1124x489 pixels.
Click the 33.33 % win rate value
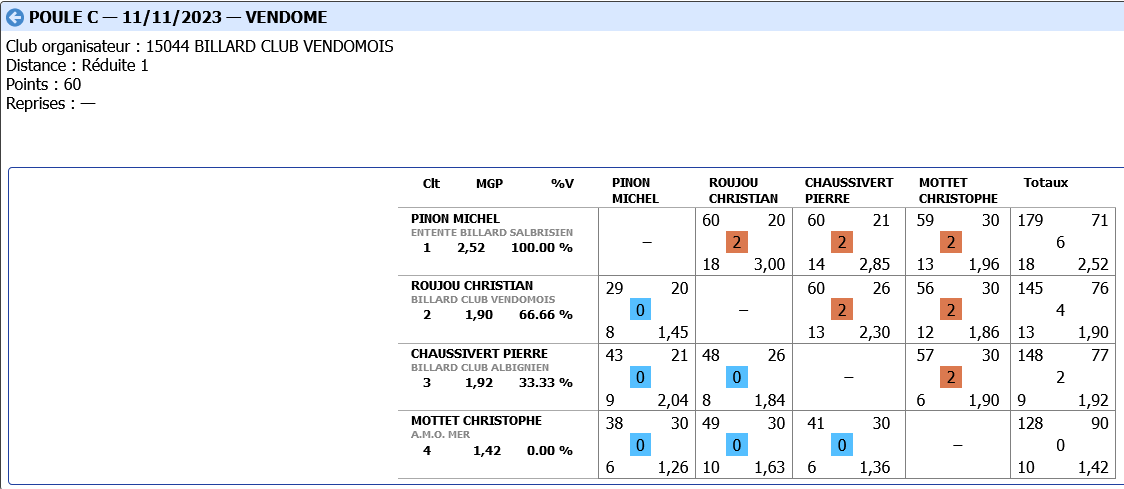546,383
